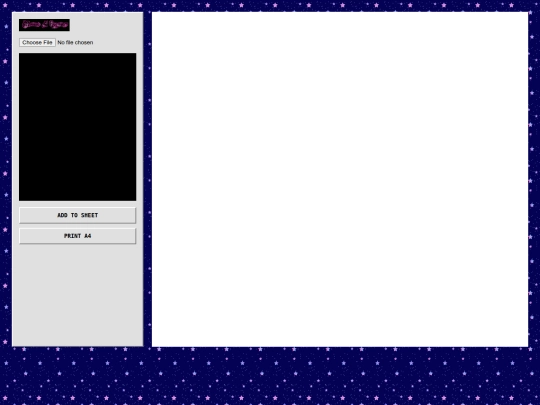The height and width of the screenshot is (405, 540).
Task: Click the pink logo banner image
Action: [44, 25]
